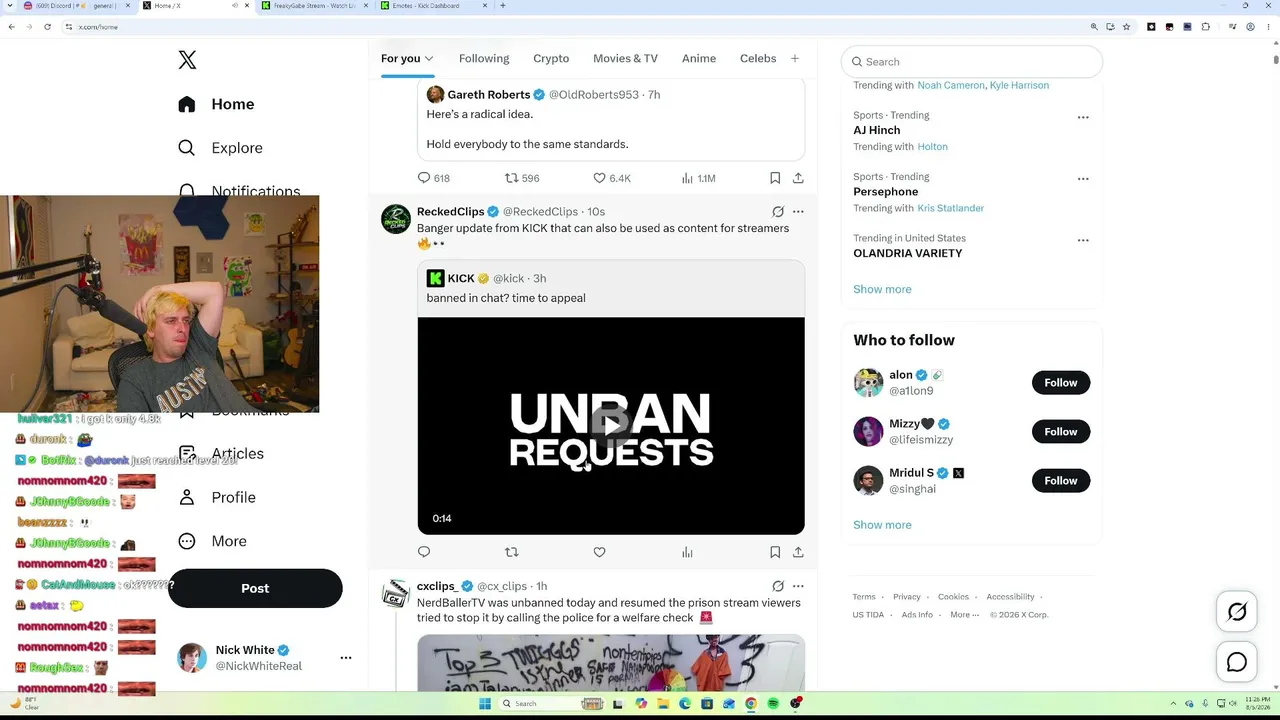Screen dimensions: 1280x720
Task: Open options for OLANDRIA VARIETY trend
Action: tap(1083, 241)
